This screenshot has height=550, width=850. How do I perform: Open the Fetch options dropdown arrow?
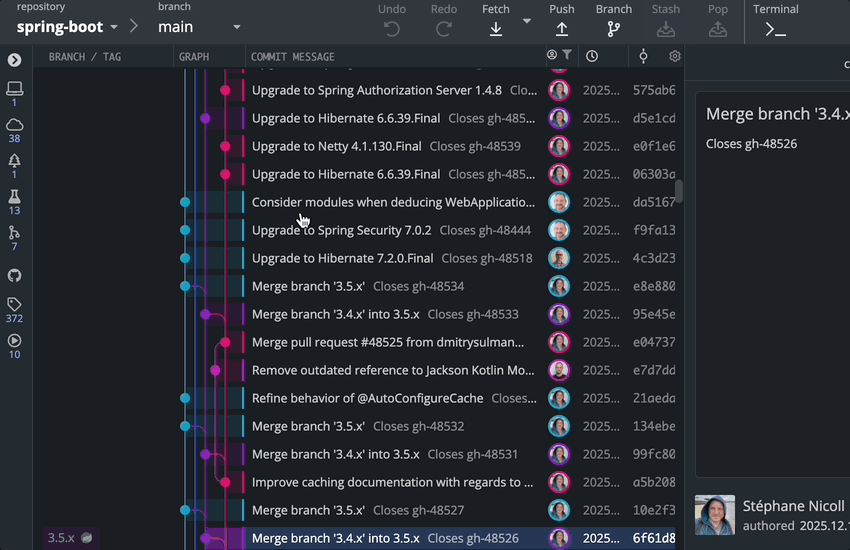point(527,21)
